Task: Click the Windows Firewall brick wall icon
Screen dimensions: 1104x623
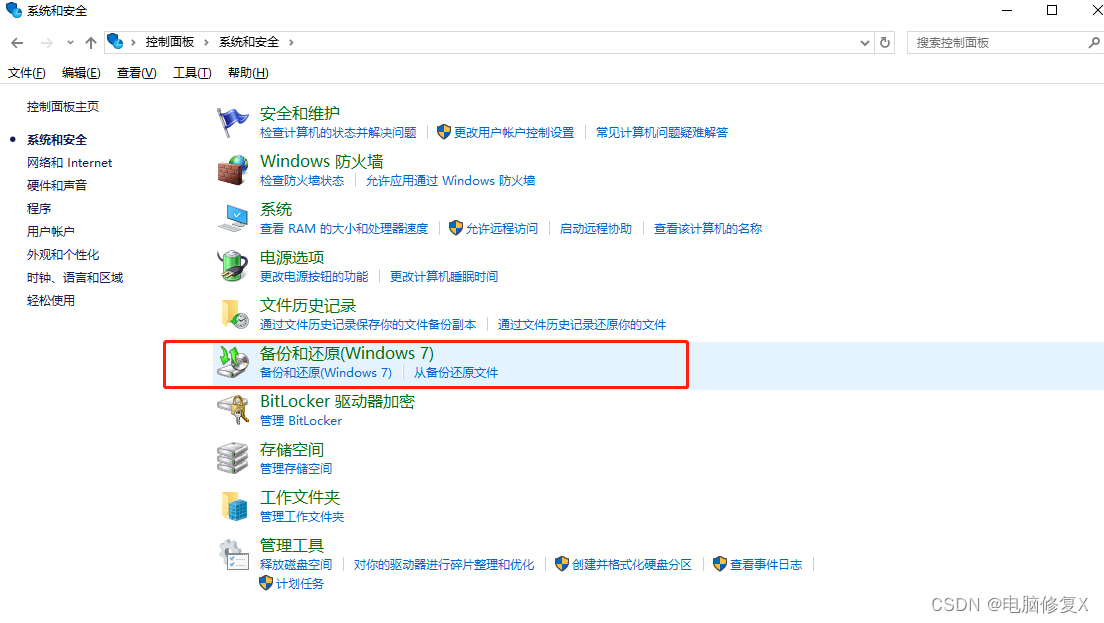Action: coord(232,170)
